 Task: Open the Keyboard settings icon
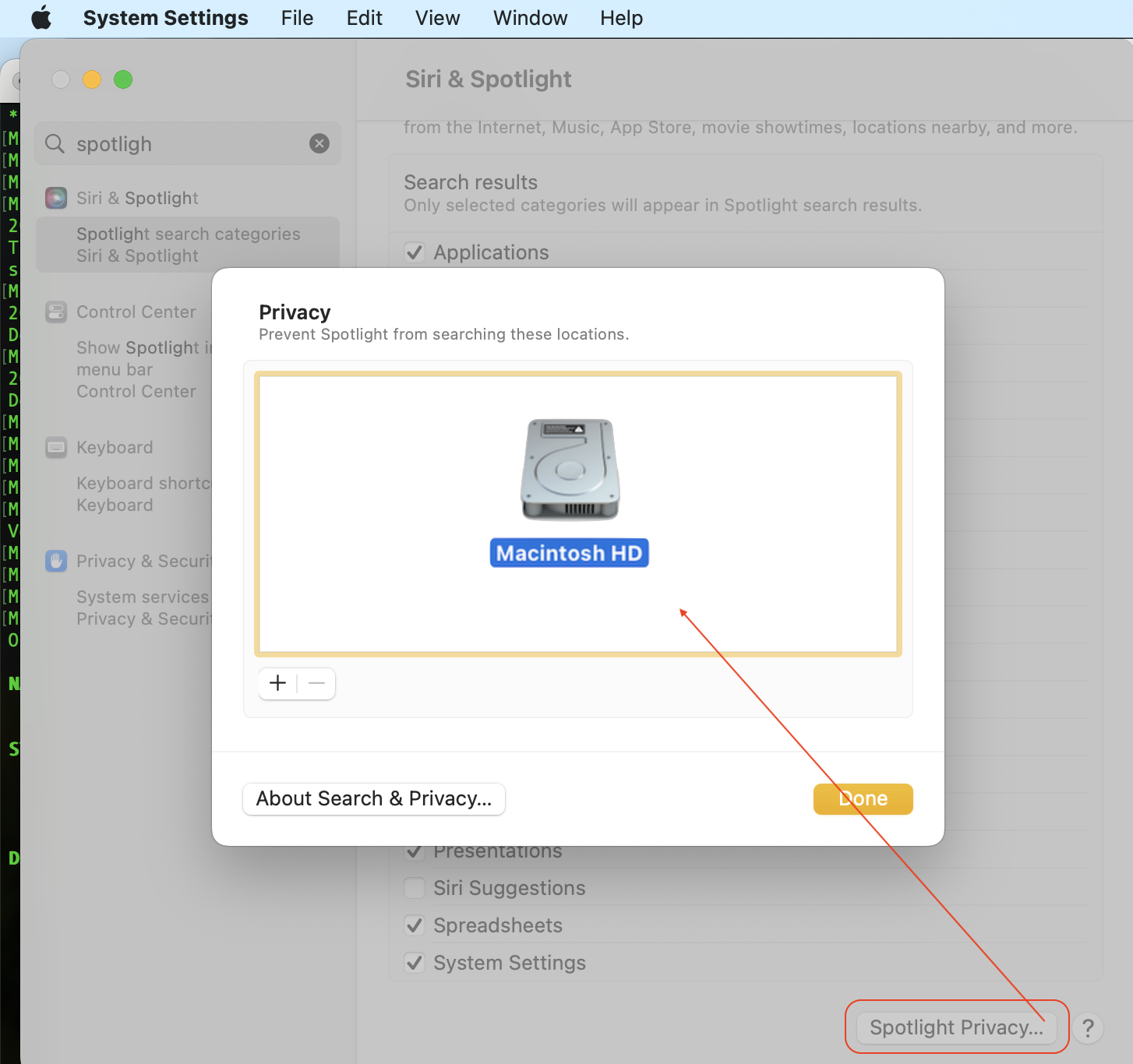pos(55,447)
